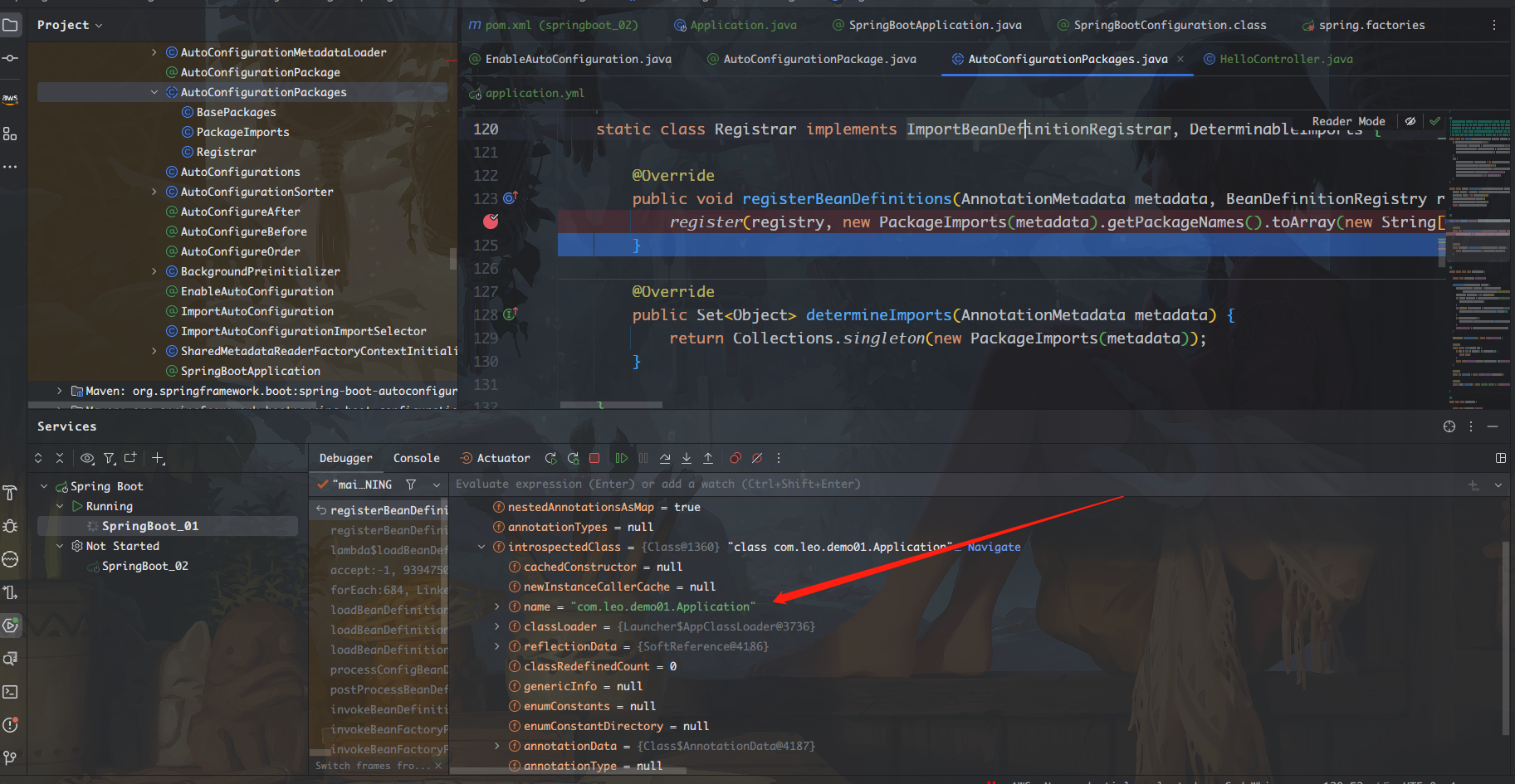The width and height of the screenshot is (1515, 784).
Task: Click the editor horizontal scrollbar
Action: click(611, 405)
